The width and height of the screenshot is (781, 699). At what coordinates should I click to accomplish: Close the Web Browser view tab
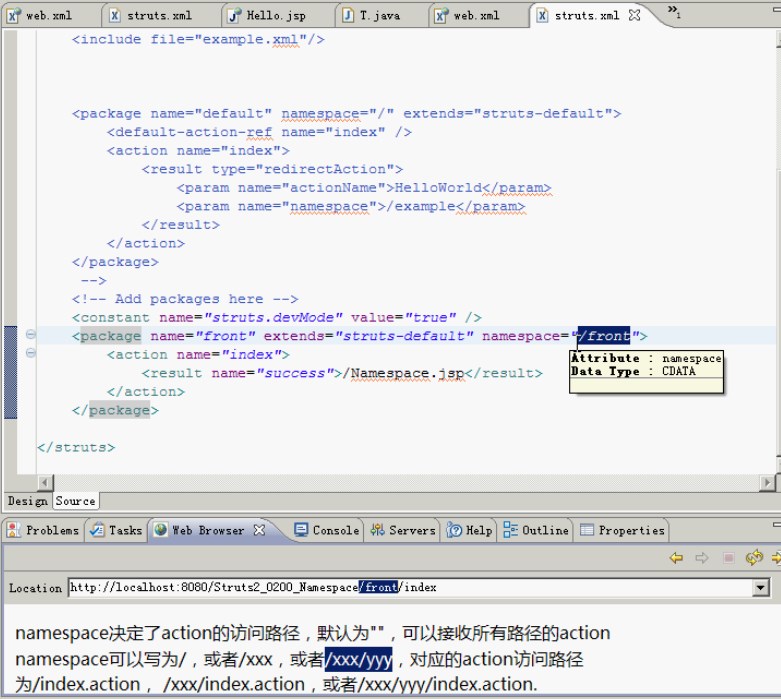pyautogui.click(x=260, y=530)
